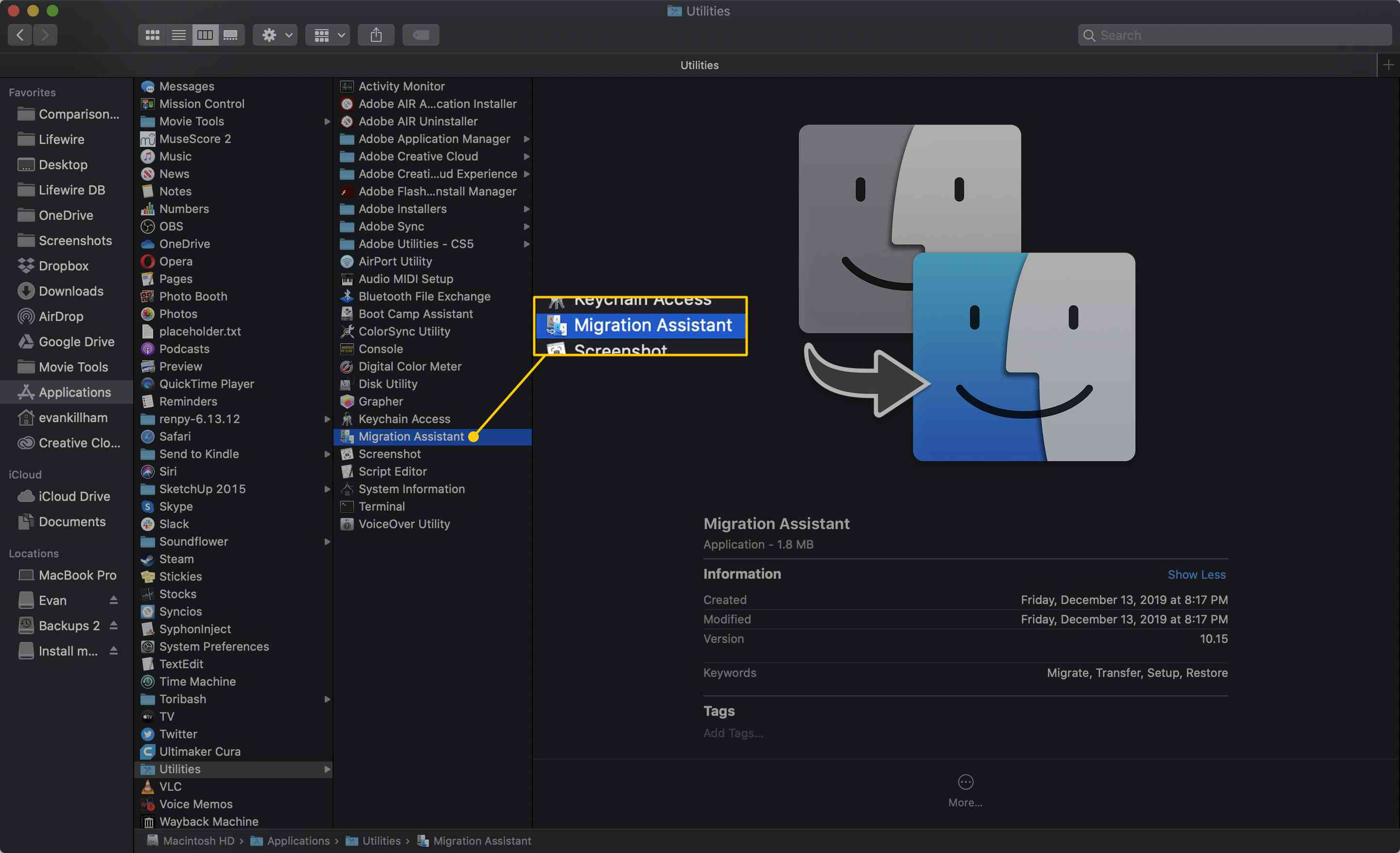Viewport: 1400px width, 853px height.
Task: Expand Adobe Application Manager folder arrow
Action: pos(527,139)
